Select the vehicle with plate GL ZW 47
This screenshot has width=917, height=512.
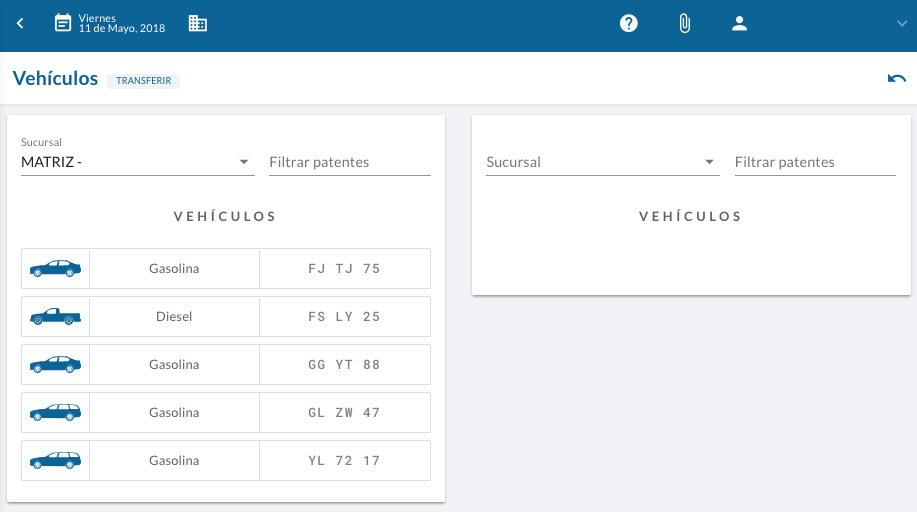click(226, 413)
